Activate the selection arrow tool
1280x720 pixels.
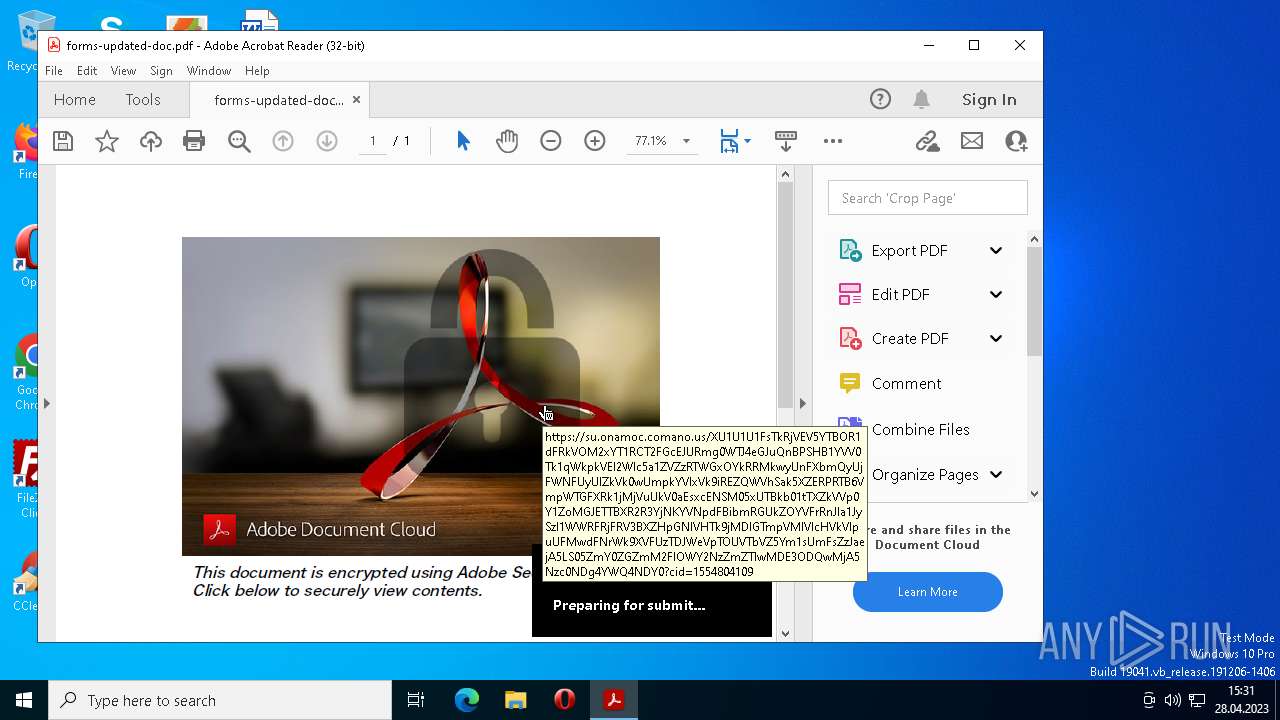463,141
